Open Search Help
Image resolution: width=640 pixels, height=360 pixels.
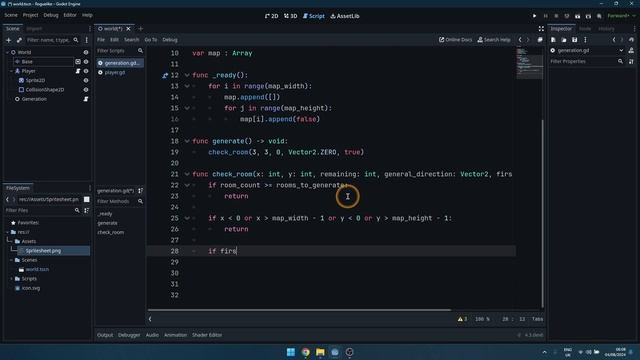pos(493,40)
